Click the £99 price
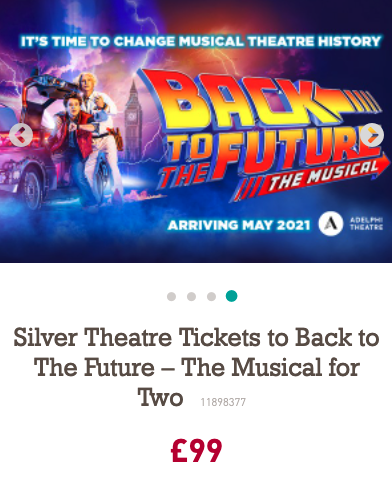The height and width of the screenshot is (479, 392). (196, 451)
